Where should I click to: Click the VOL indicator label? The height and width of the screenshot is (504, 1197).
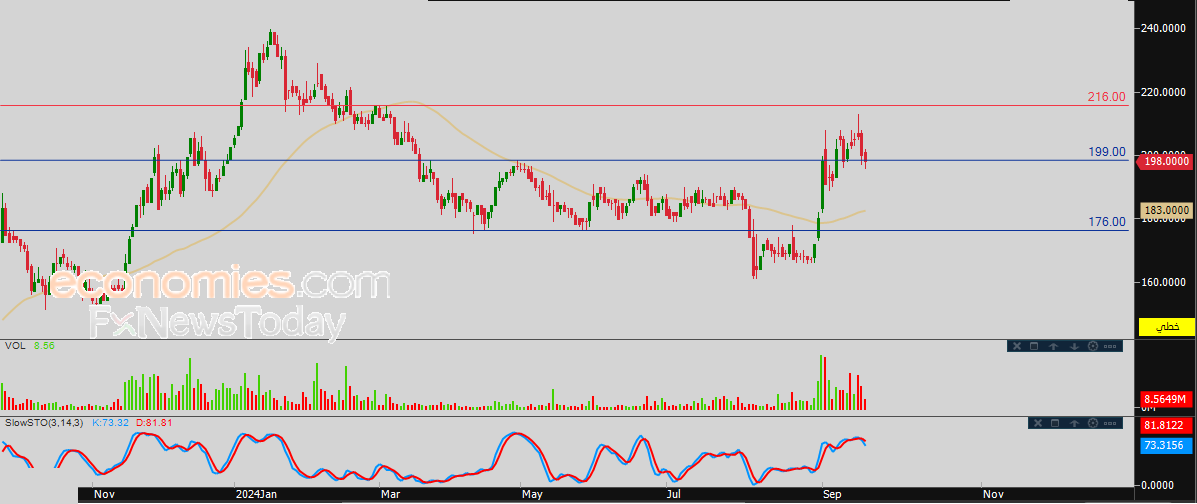pyautogui.click(x=14, y=346)
